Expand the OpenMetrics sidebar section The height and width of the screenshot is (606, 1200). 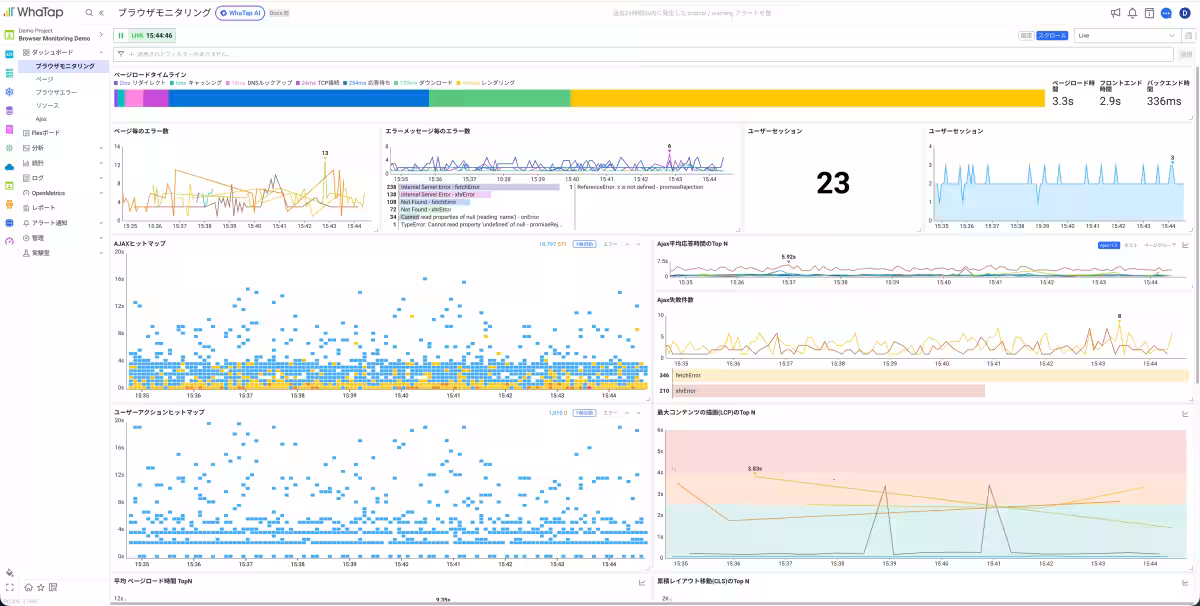click(x=60, y=193)
